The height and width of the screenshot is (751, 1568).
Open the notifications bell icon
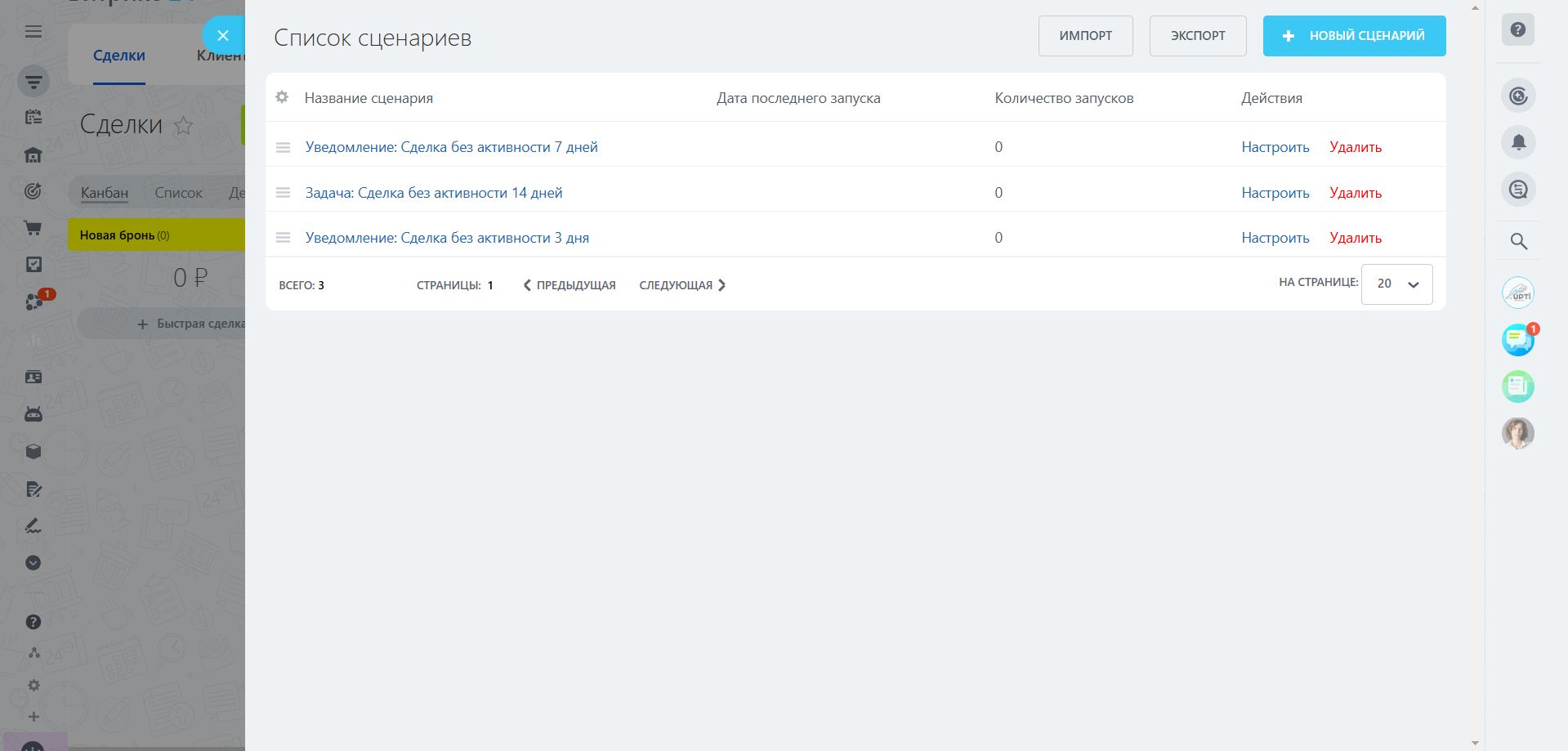1517,142
